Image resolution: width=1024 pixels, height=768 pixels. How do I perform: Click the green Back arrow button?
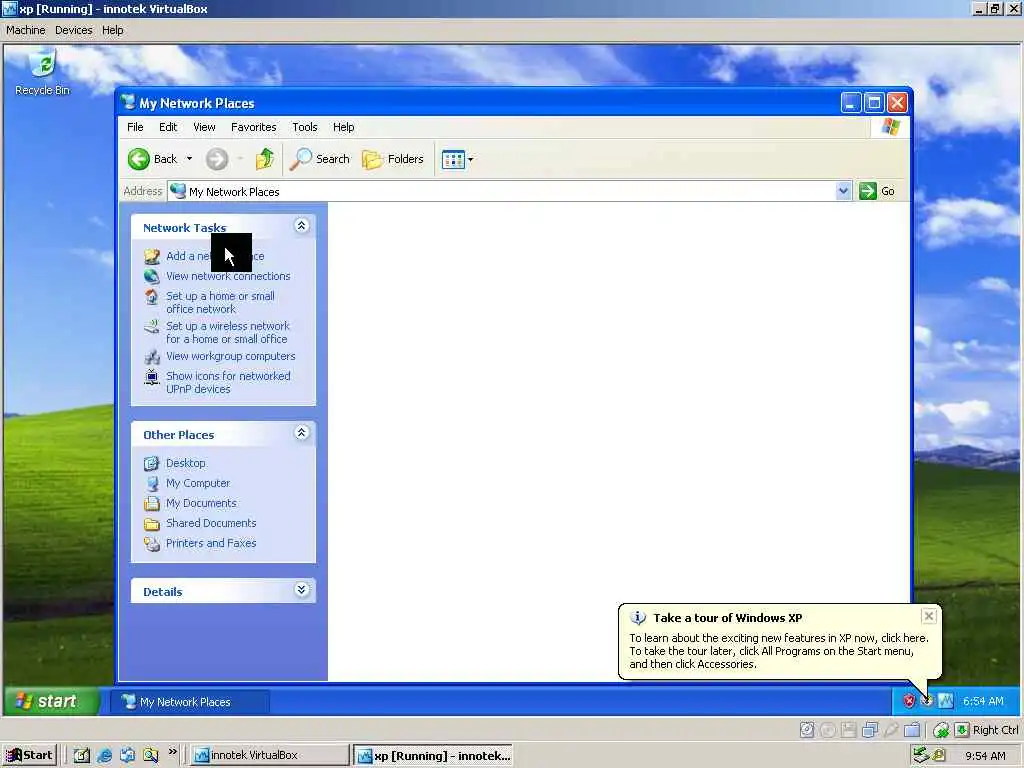[138, 159]
